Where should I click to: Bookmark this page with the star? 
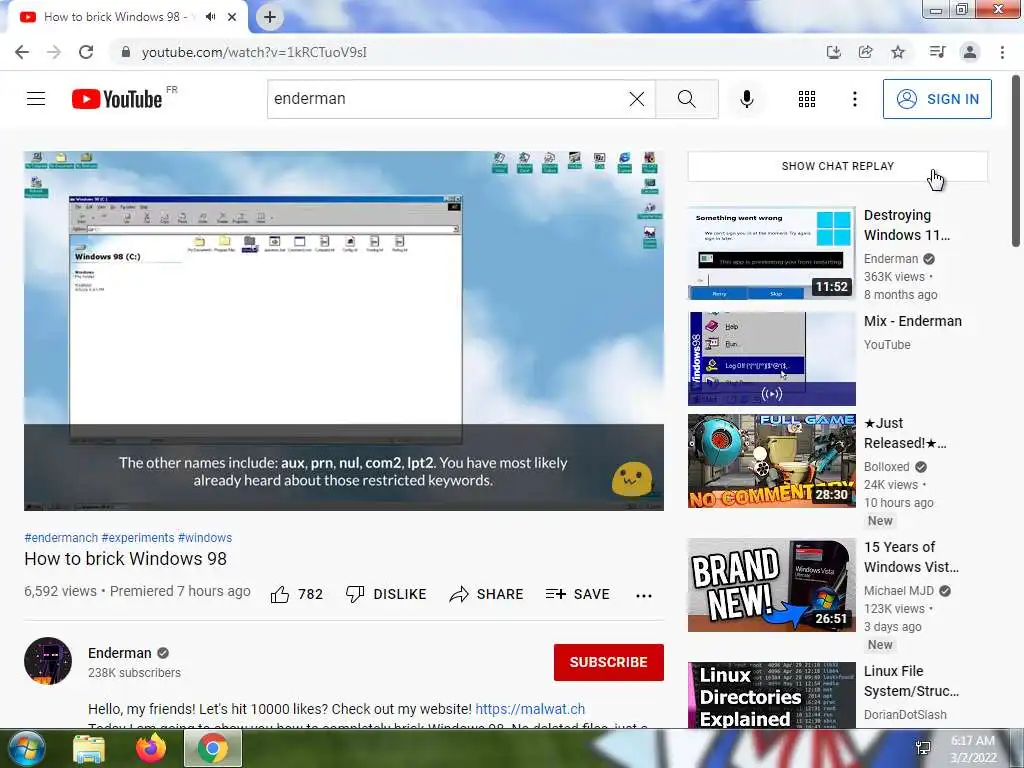[x=898, y=52]
